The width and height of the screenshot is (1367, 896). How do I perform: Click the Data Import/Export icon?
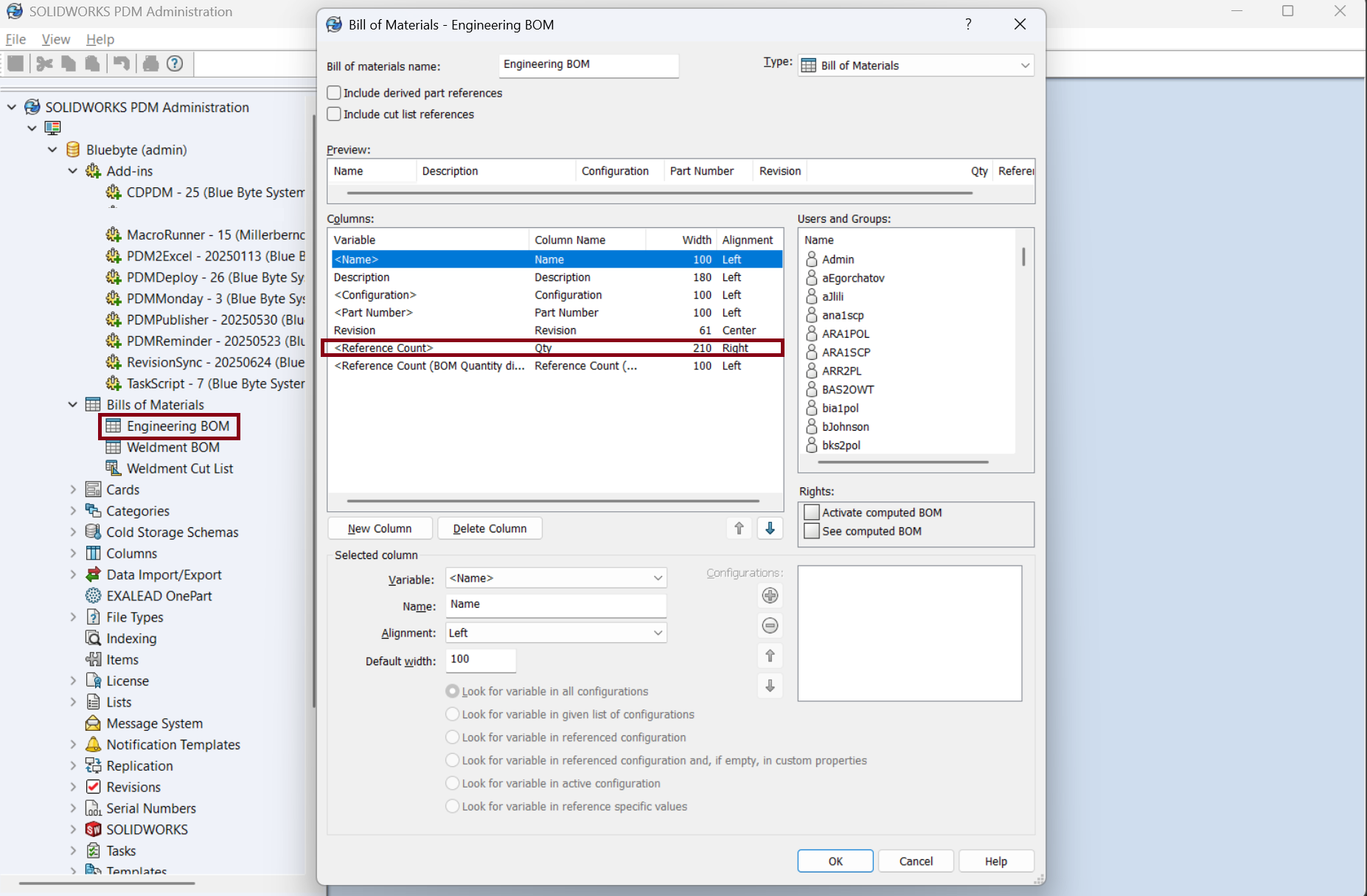[93, 574]
